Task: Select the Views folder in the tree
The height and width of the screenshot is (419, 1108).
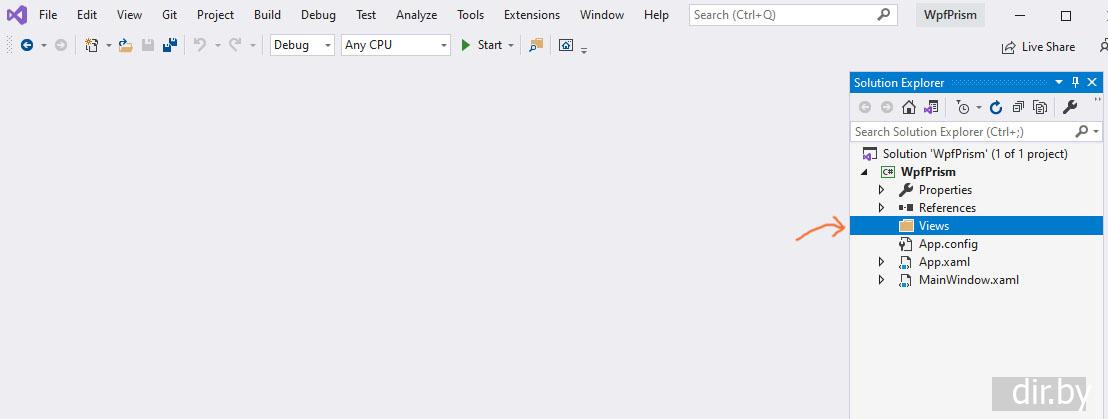Action: tap(976, 226)
